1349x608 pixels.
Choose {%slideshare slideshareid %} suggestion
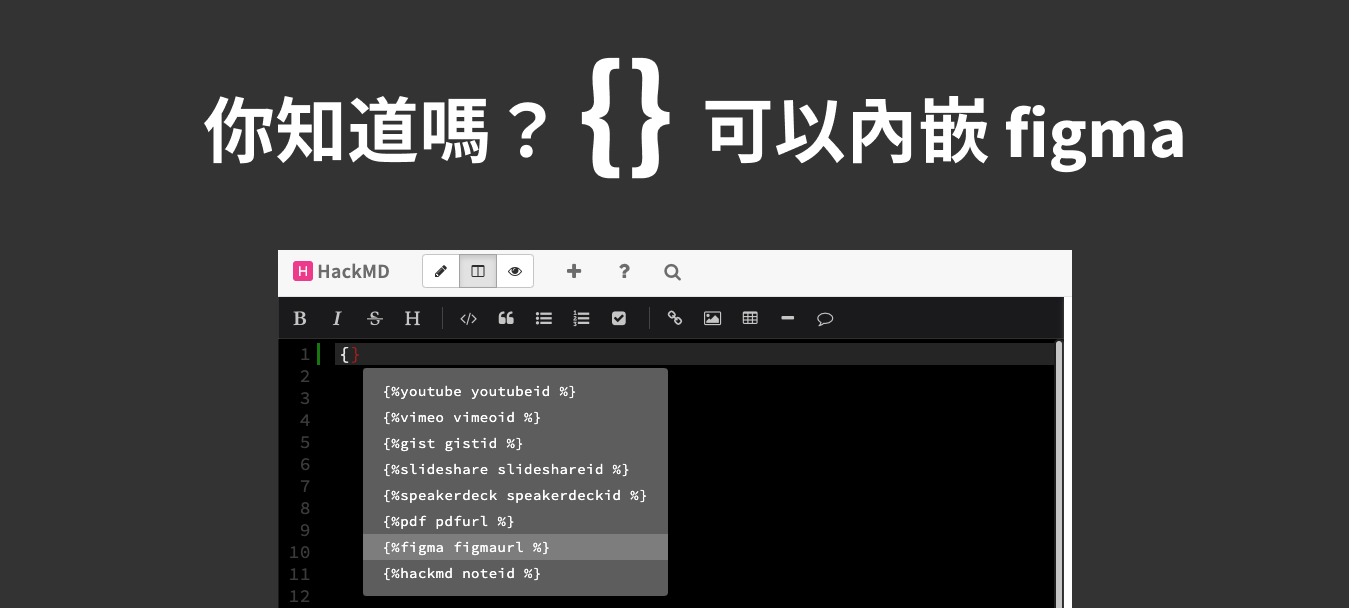coord(515,469)
